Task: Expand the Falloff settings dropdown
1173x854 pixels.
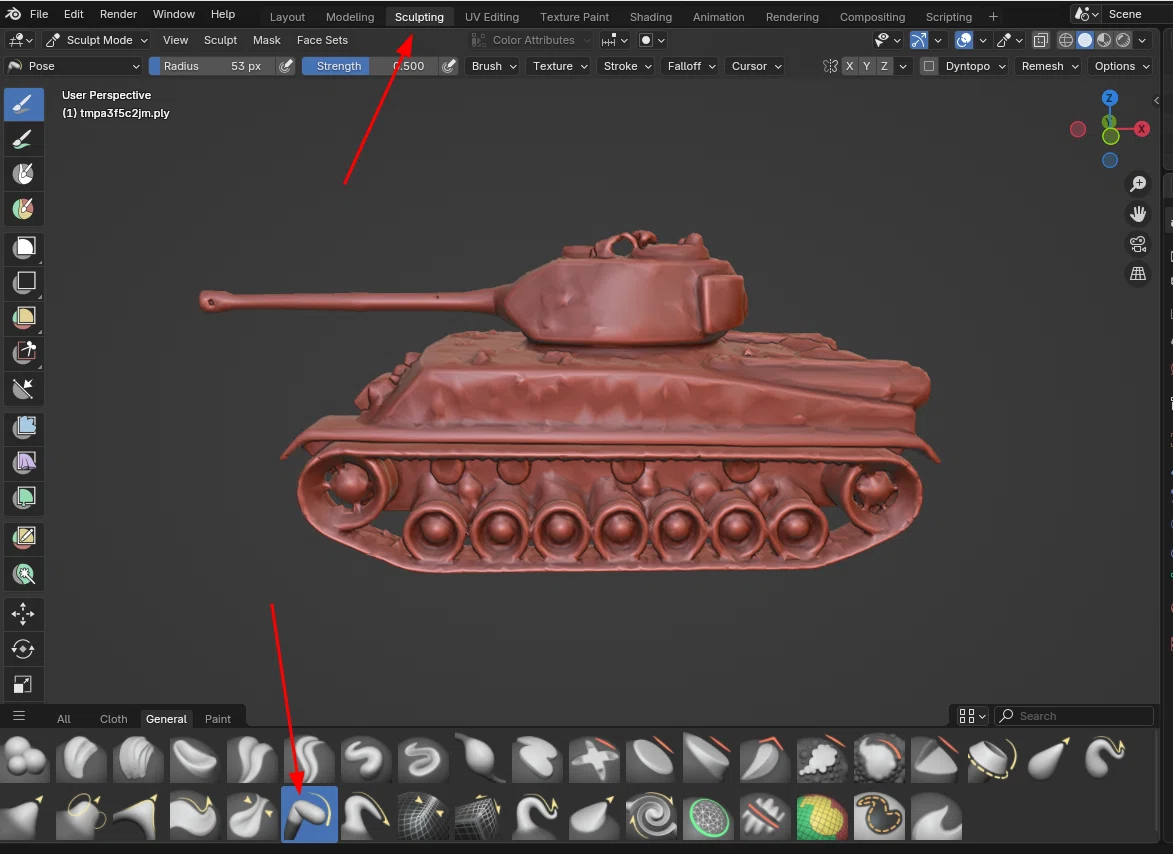Action: pyautogui.click(x=691, y=66)
